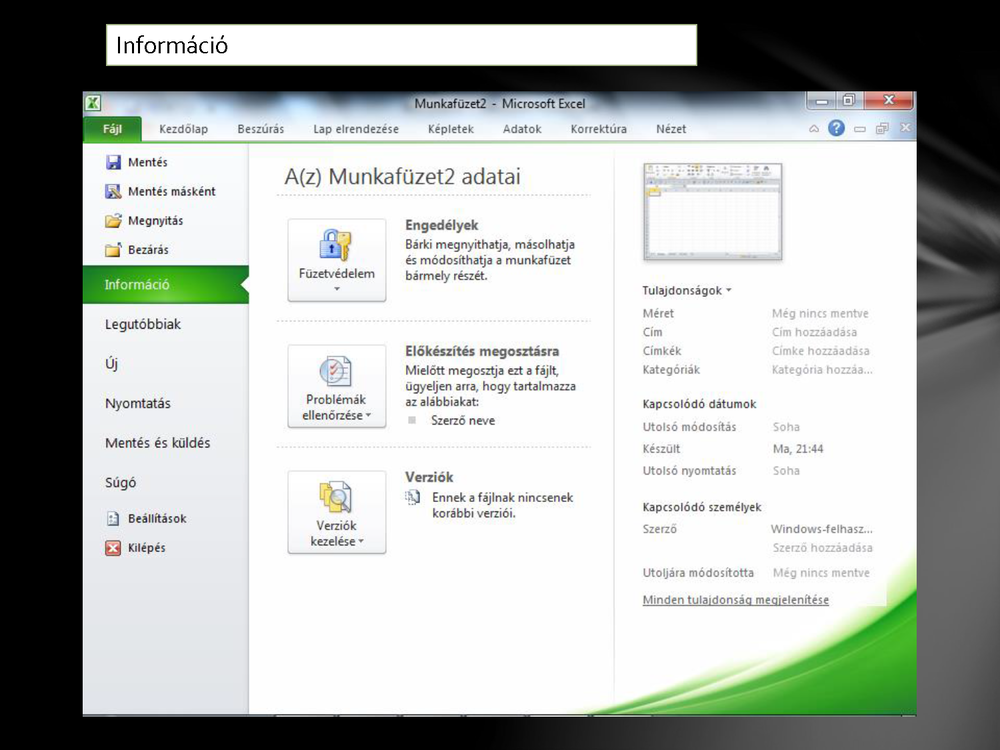
Task: Switch to the Kezdőlap tab
Action: click(x=184, y=129)
